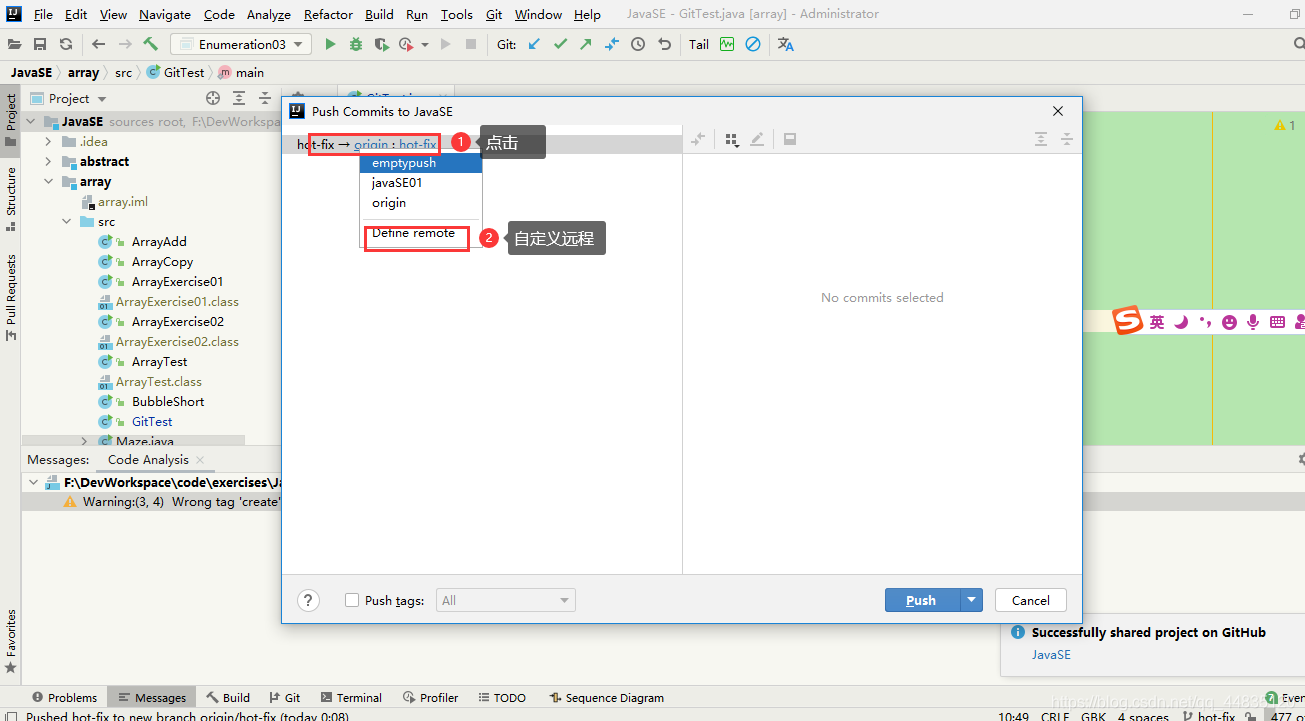1305x721 pixels.
Task: Collapse the array folder
Action: tap(48, 181)
